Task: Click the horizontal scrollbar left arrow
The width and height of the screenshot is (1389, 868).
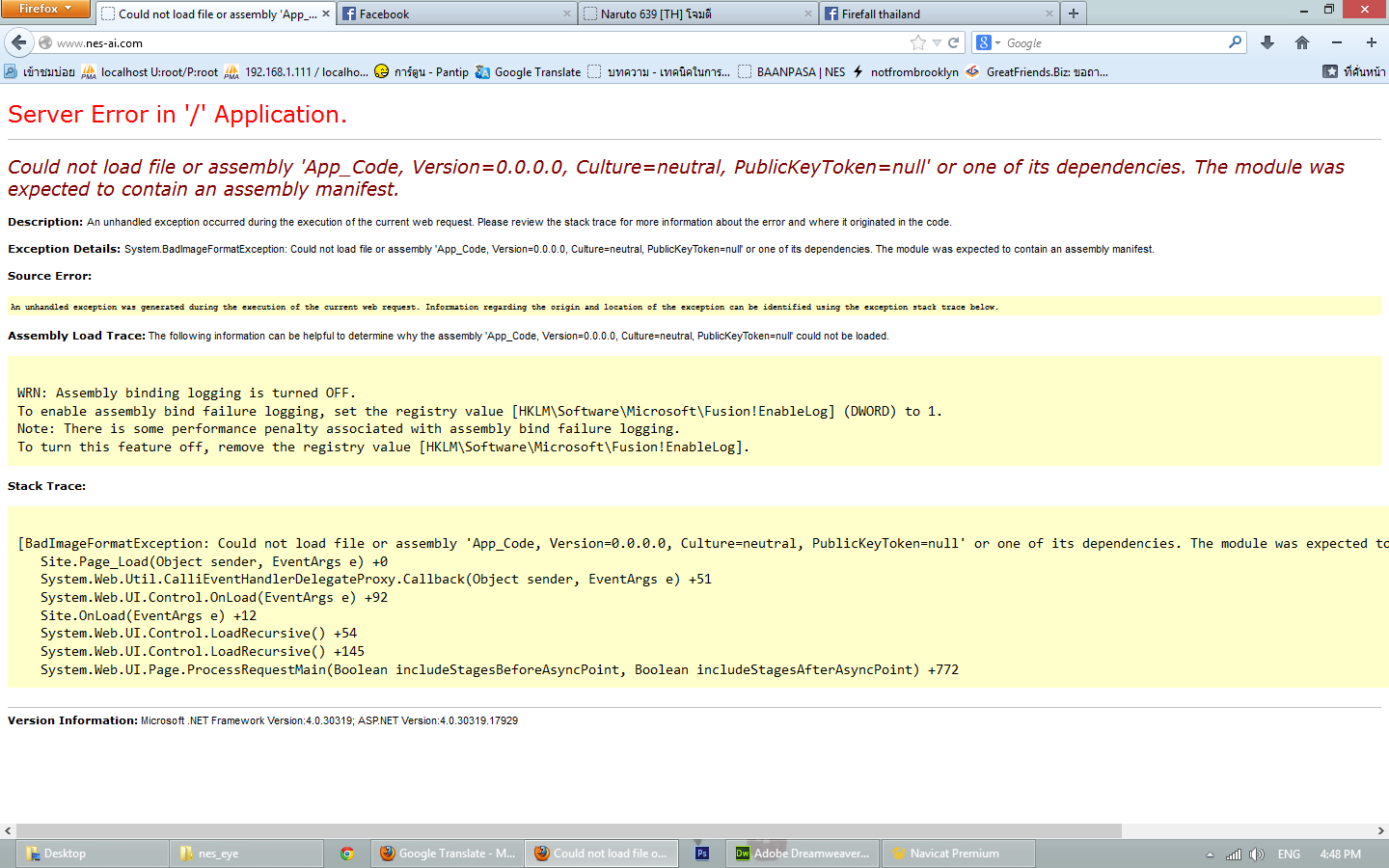Action: (8, 830)
